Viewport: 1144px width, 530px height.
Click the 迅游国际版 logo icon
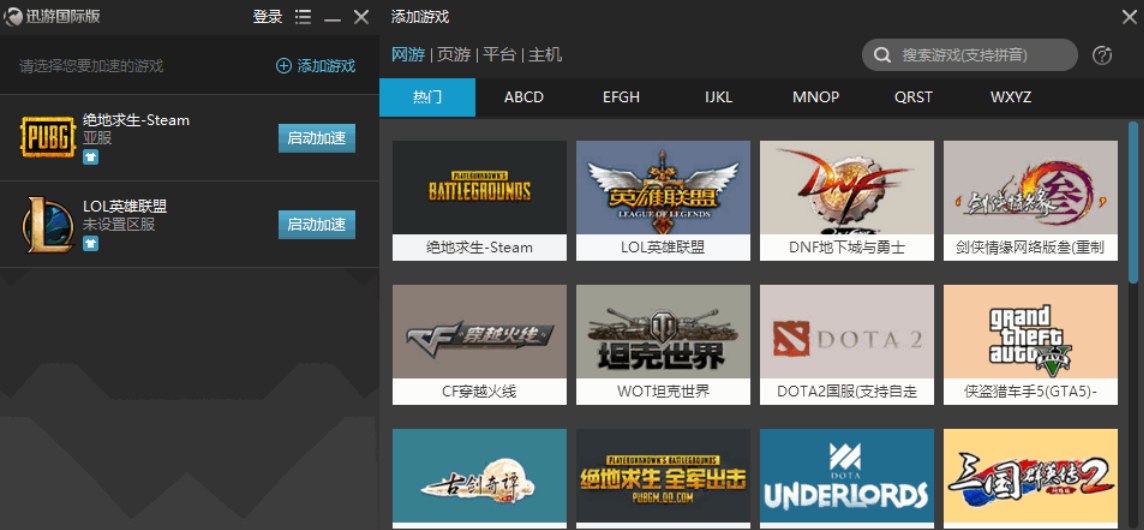click(14, 17)
